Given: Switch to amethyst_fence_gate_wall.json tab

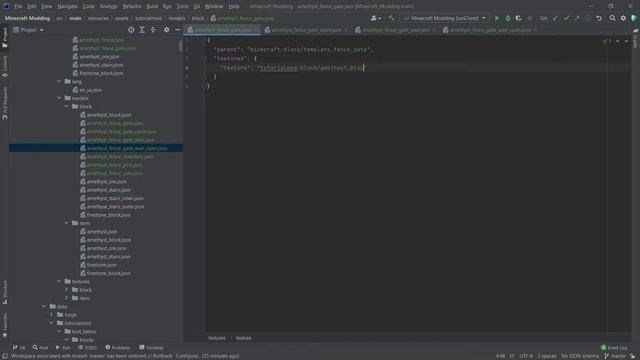Looking at the screenshot, I should point(396,30).
